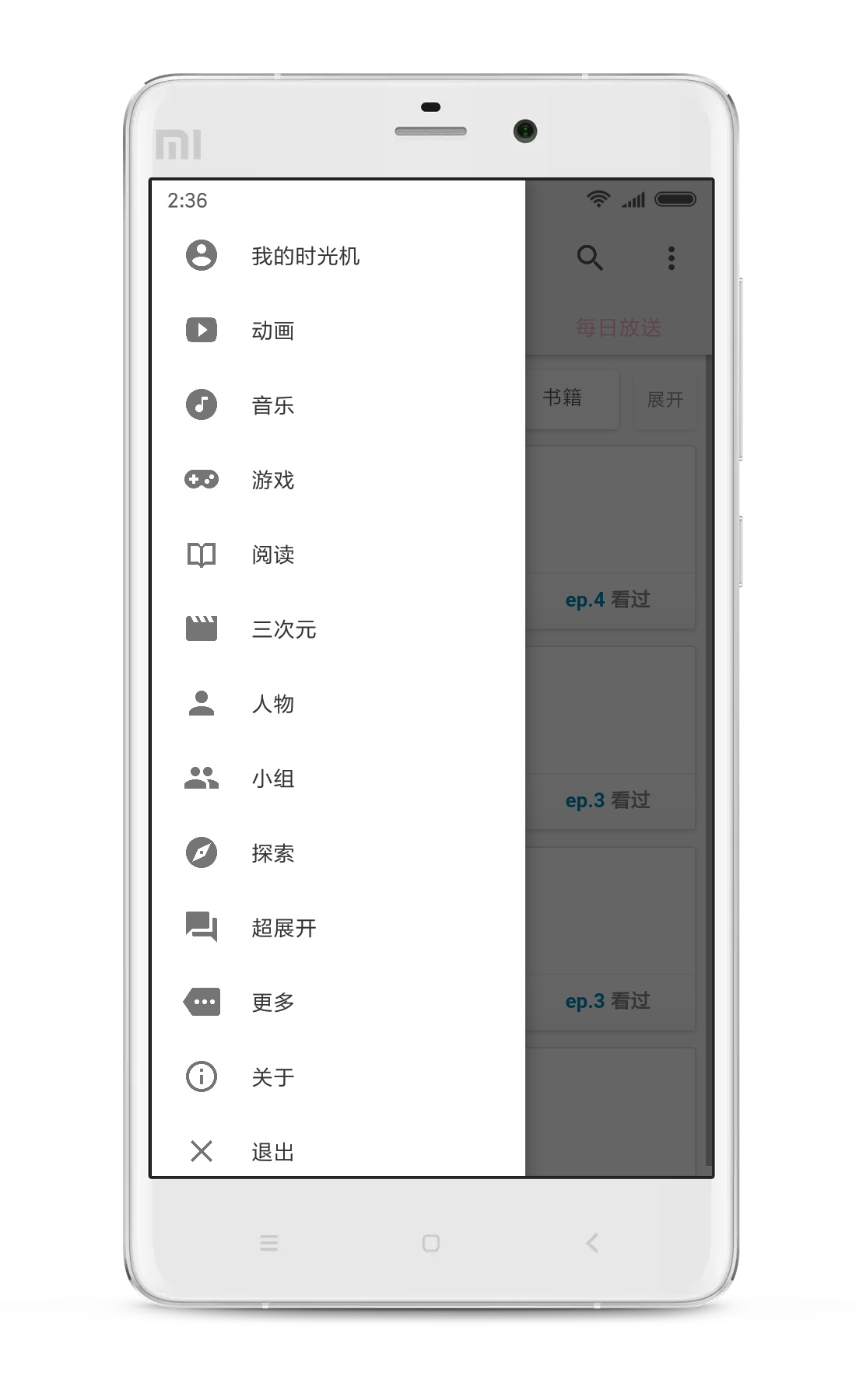Select the music note icon for 音乐
Screen dimensions: 856x1400
[x=202, y=404]
